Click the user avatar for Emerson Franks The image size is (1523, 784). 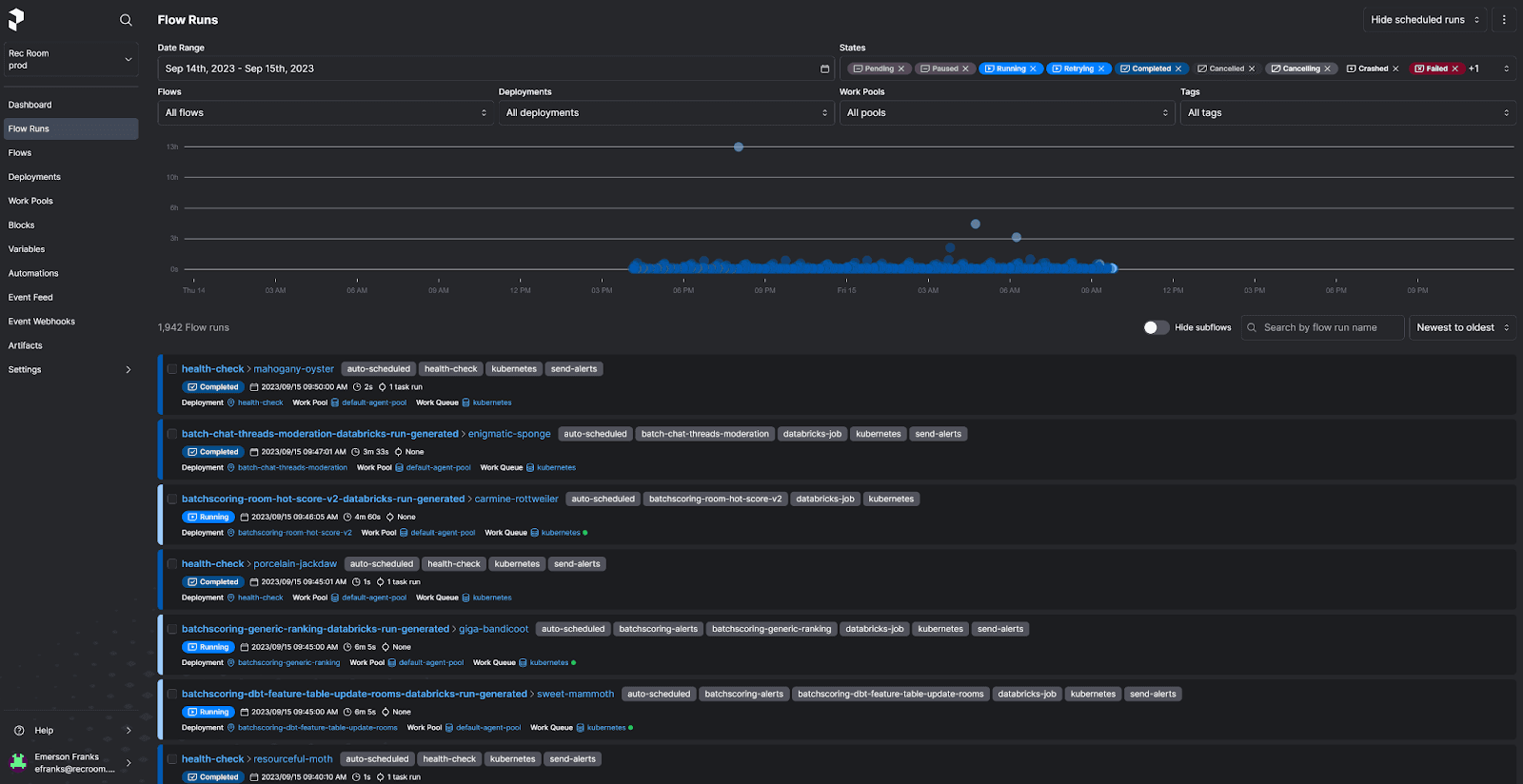pyautogui.click(x=18, y=762)
